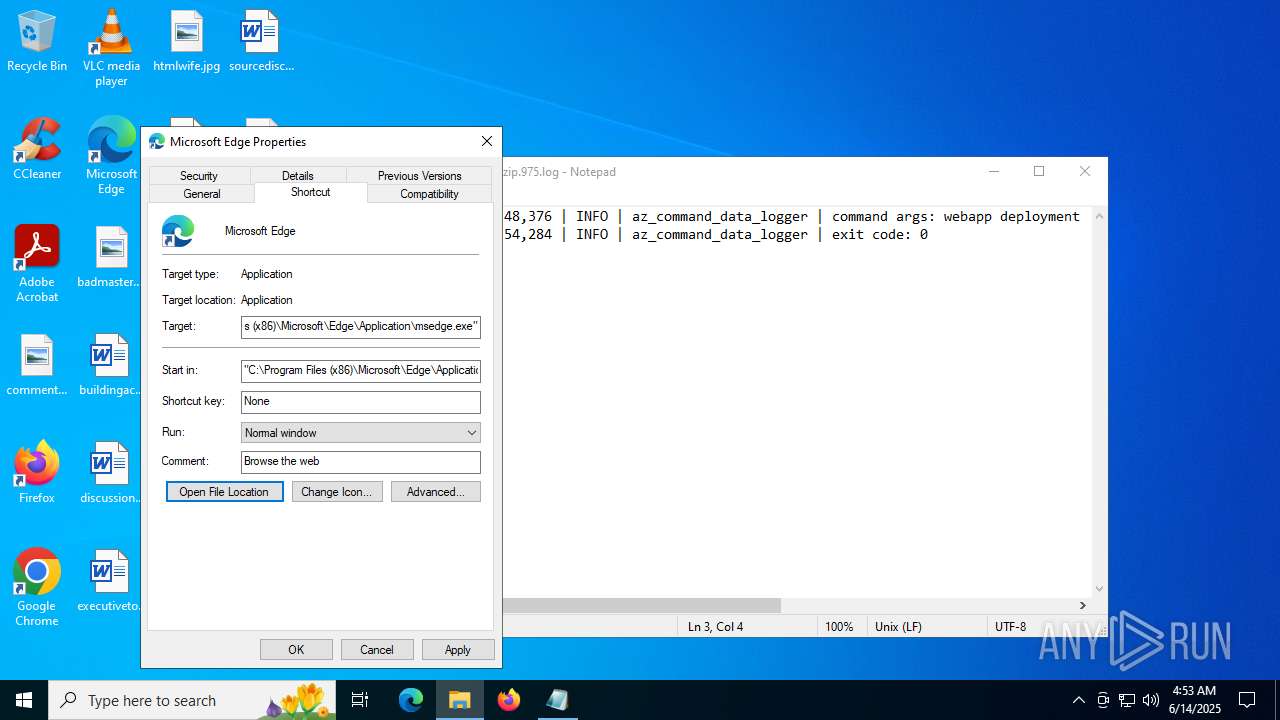This screenshot has width=1280, height=720.
Task: Select the Adobe Acrobat desktop shortcut
Action: click(x=37, y=264)
